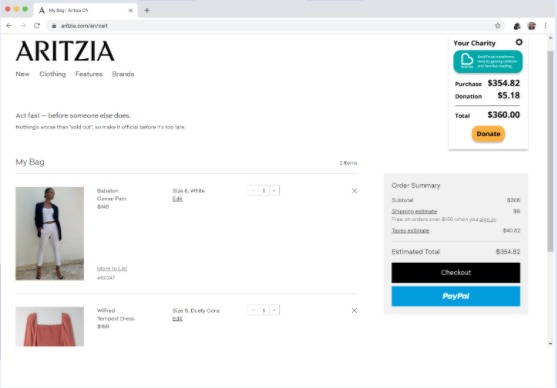This screenshot has width=557, height=388.
Task: Remove the Babaton Conan Pant with the X
Action: (x=354, y=191)
